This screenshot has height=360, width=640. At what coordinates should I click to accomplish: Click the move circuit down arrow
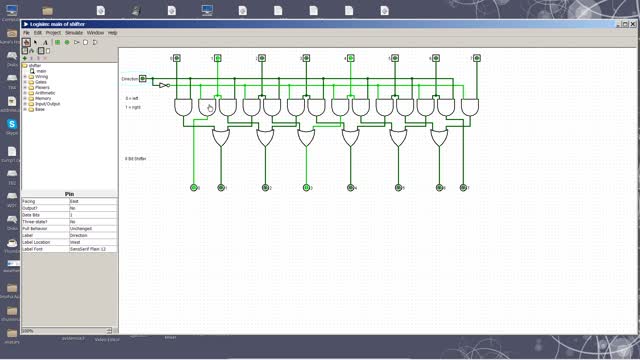point(38,58)
